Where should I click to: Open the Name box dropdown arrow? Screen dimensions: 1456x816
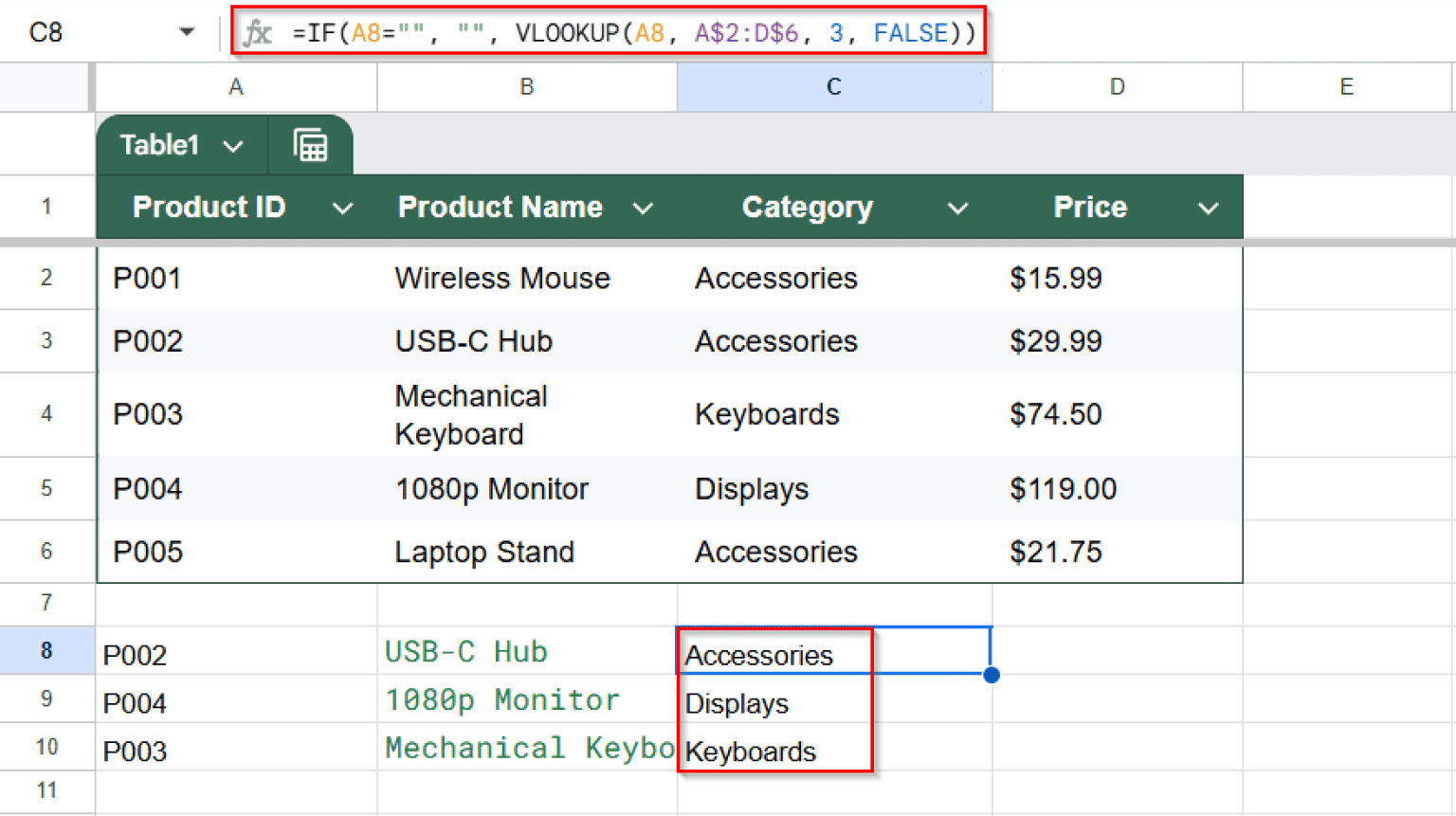(187, 31)
